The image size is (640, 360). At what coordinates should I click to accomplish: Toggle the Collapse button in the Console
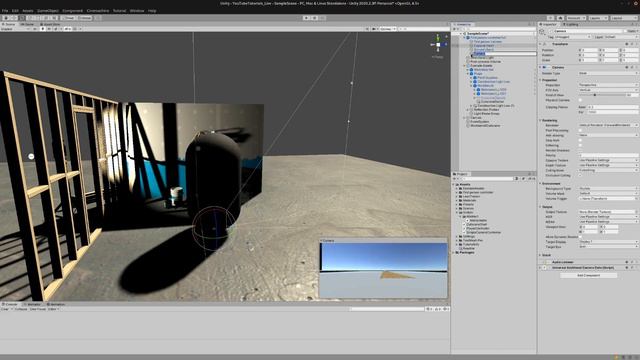click(x=21, y=309)
